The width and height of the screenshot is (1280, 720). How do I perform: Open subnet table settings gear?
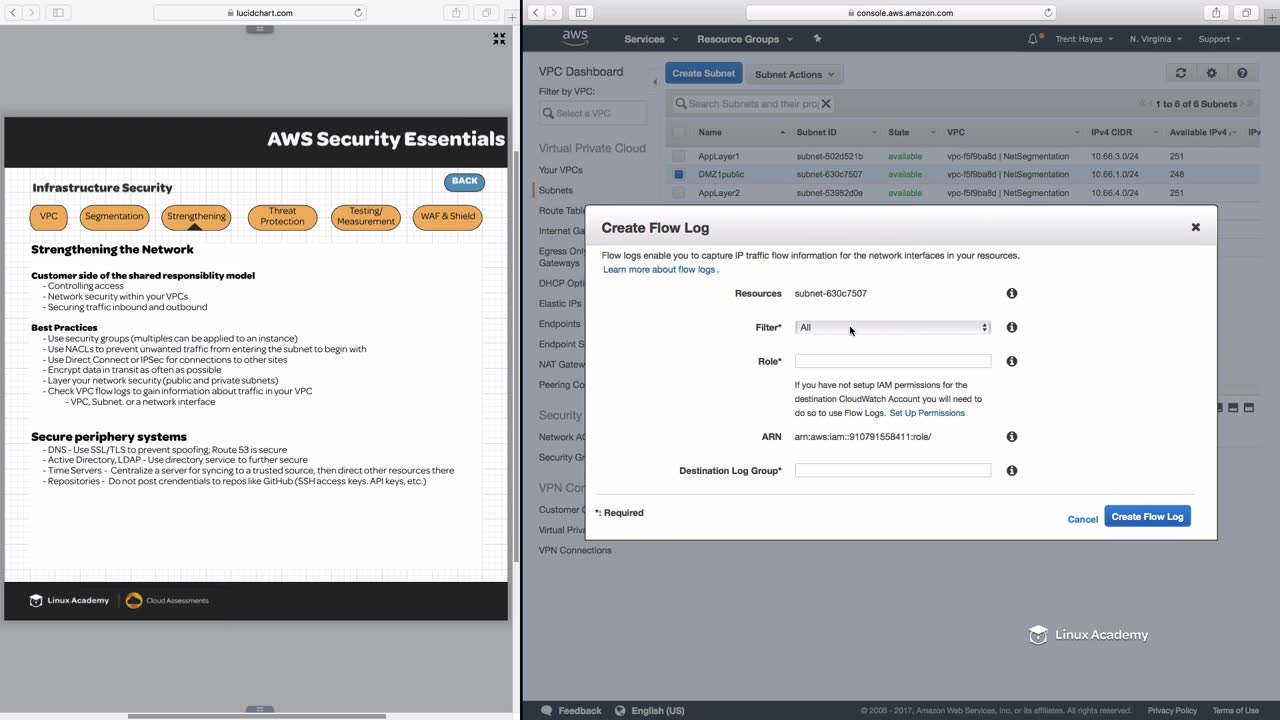(1212, 73)
